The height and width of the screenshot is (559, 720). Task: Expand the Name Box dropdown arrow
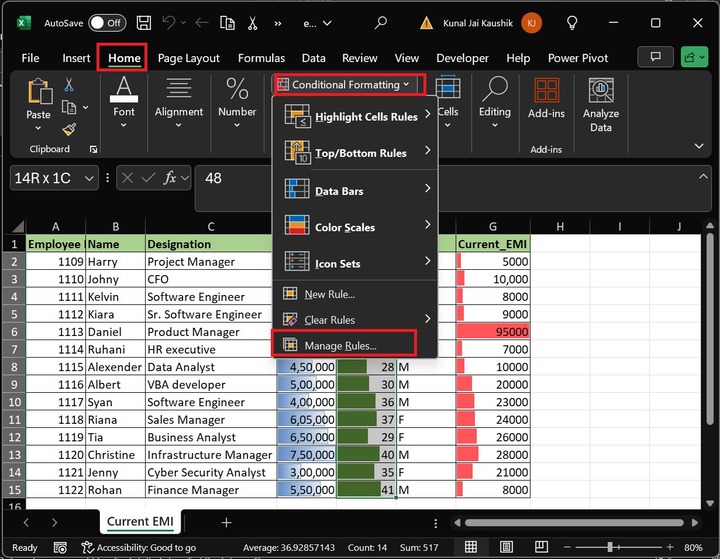[90, 178]
